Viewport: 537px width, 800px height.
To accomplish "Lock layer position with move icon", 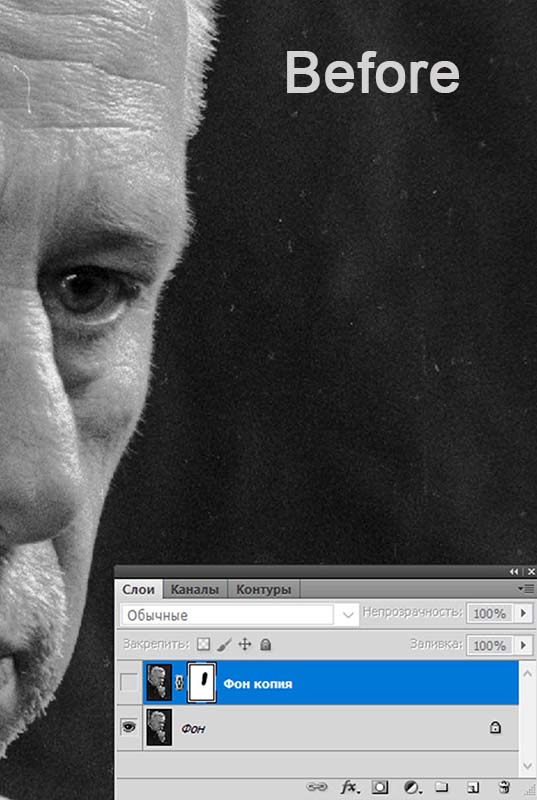I will pyautogui.click(x=245, y=644).
